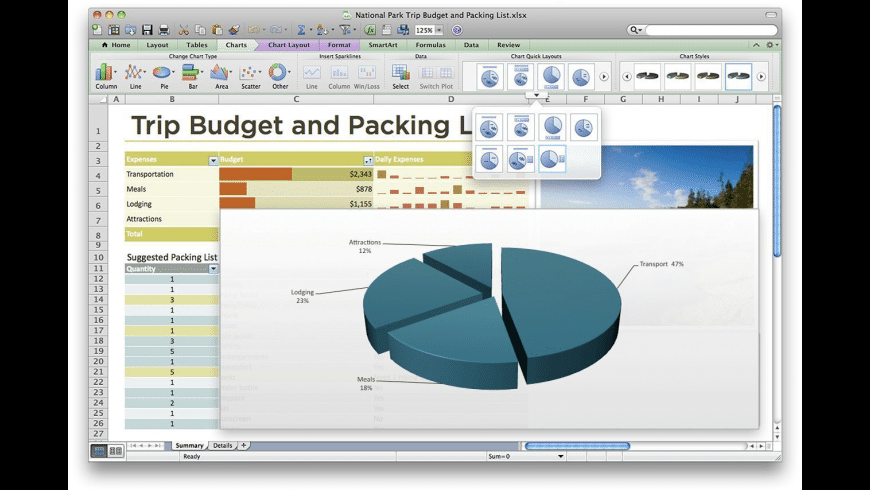870x490 pixels.
Task: Add a new sheet with plus tab
Action: point(243,446)
